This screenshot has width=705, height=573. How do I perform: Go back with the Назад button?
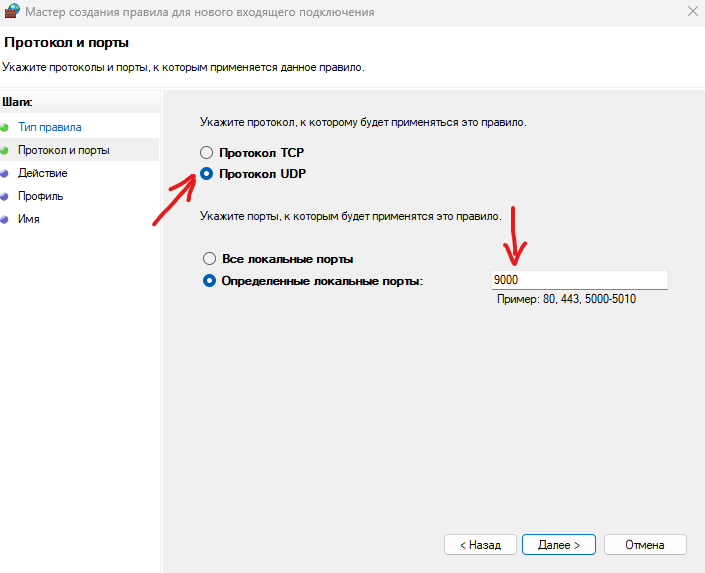coord(480,545)
